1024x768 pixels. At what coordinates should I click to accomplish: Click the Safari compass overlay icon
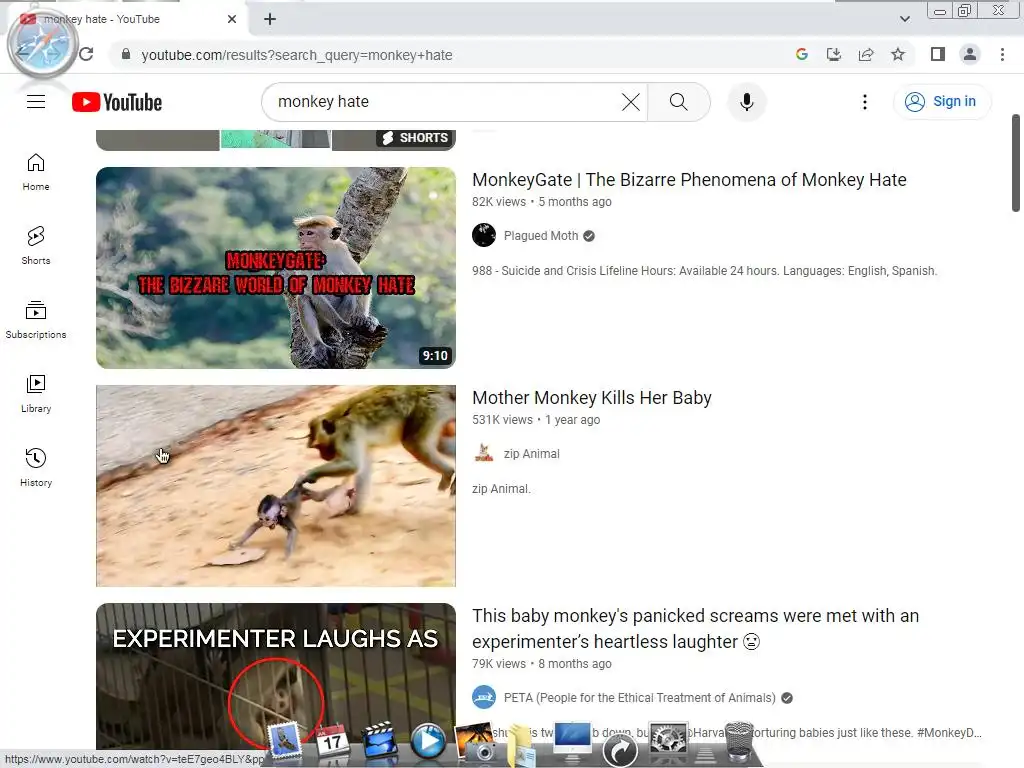coord(42,44)
